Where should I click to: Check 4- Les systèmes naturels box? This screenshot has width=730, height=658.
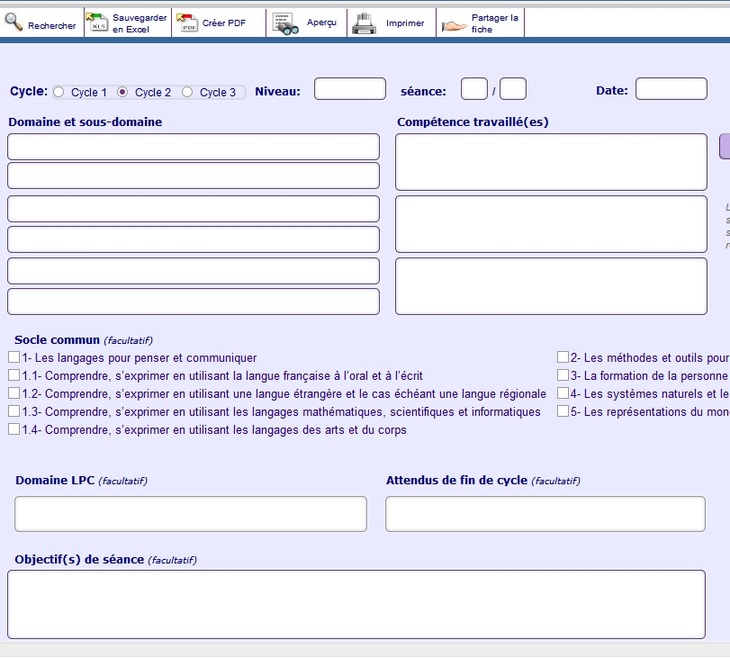coord(563,393)
